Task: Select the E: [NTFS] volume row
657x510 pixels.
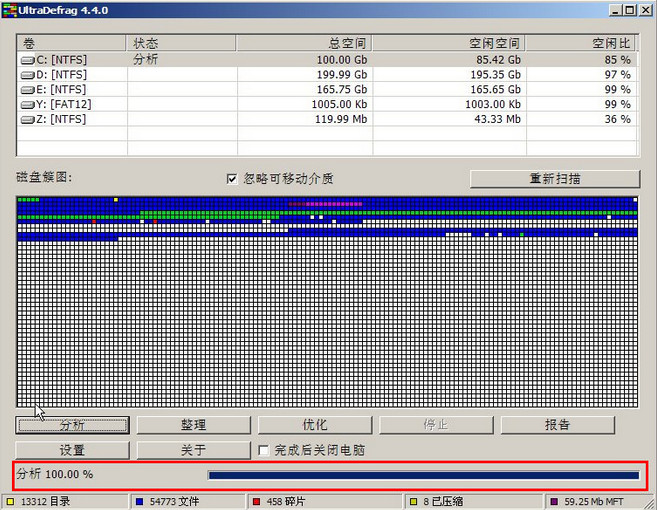Action: pos(327,89)
